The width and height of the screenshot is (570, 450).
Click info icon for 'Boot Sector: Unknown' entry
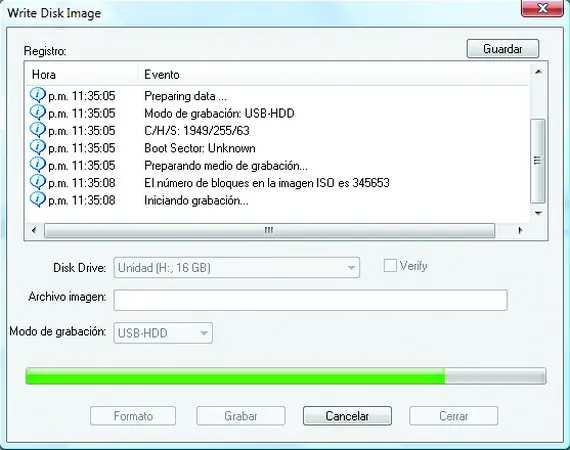(x=37, y=148)
